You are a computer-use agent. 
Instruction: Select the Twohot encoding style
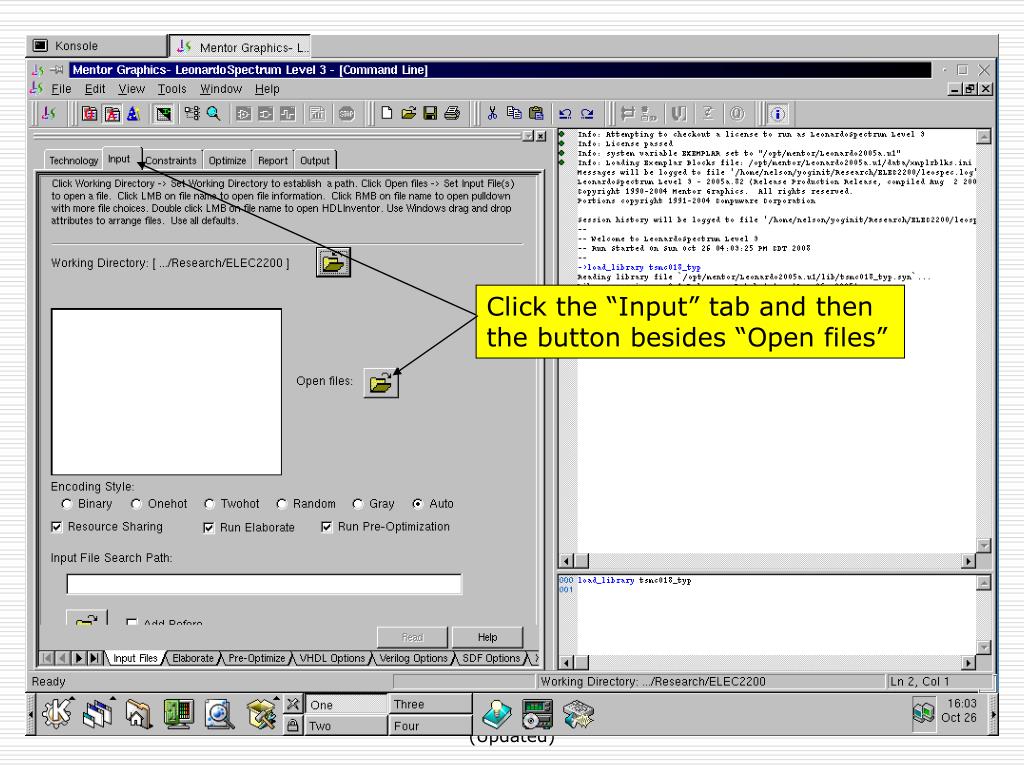click(x=209, y=504)
